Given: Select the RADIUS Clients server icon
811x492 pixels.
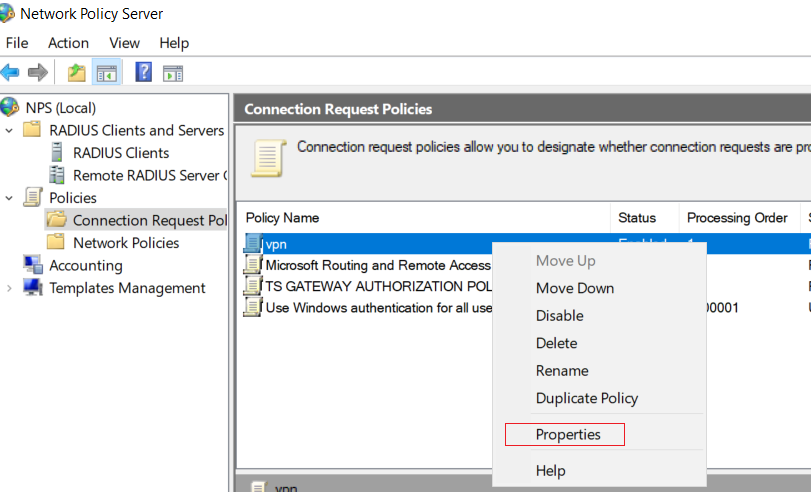Looking at the screenshot, I should tap(57, 153).
